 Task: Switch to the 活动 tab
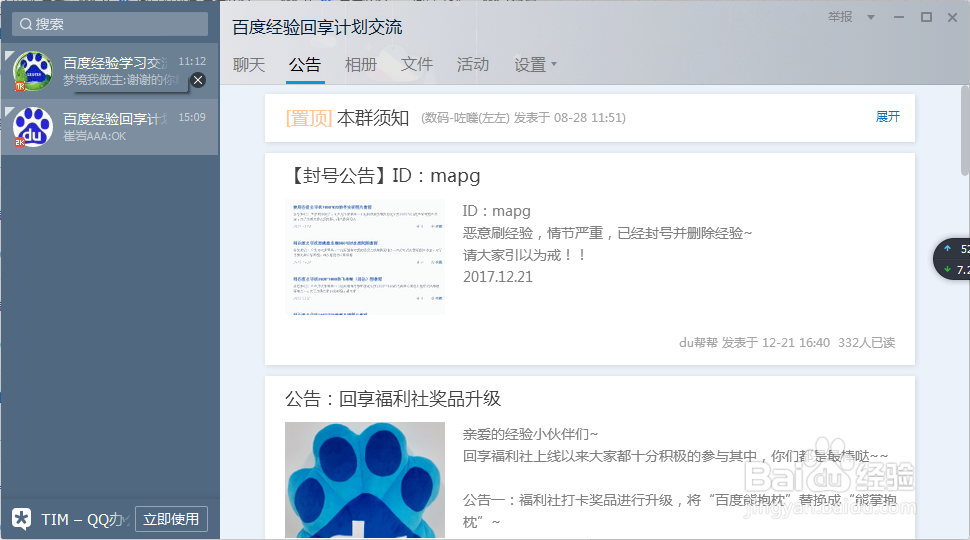pos(473,64)
